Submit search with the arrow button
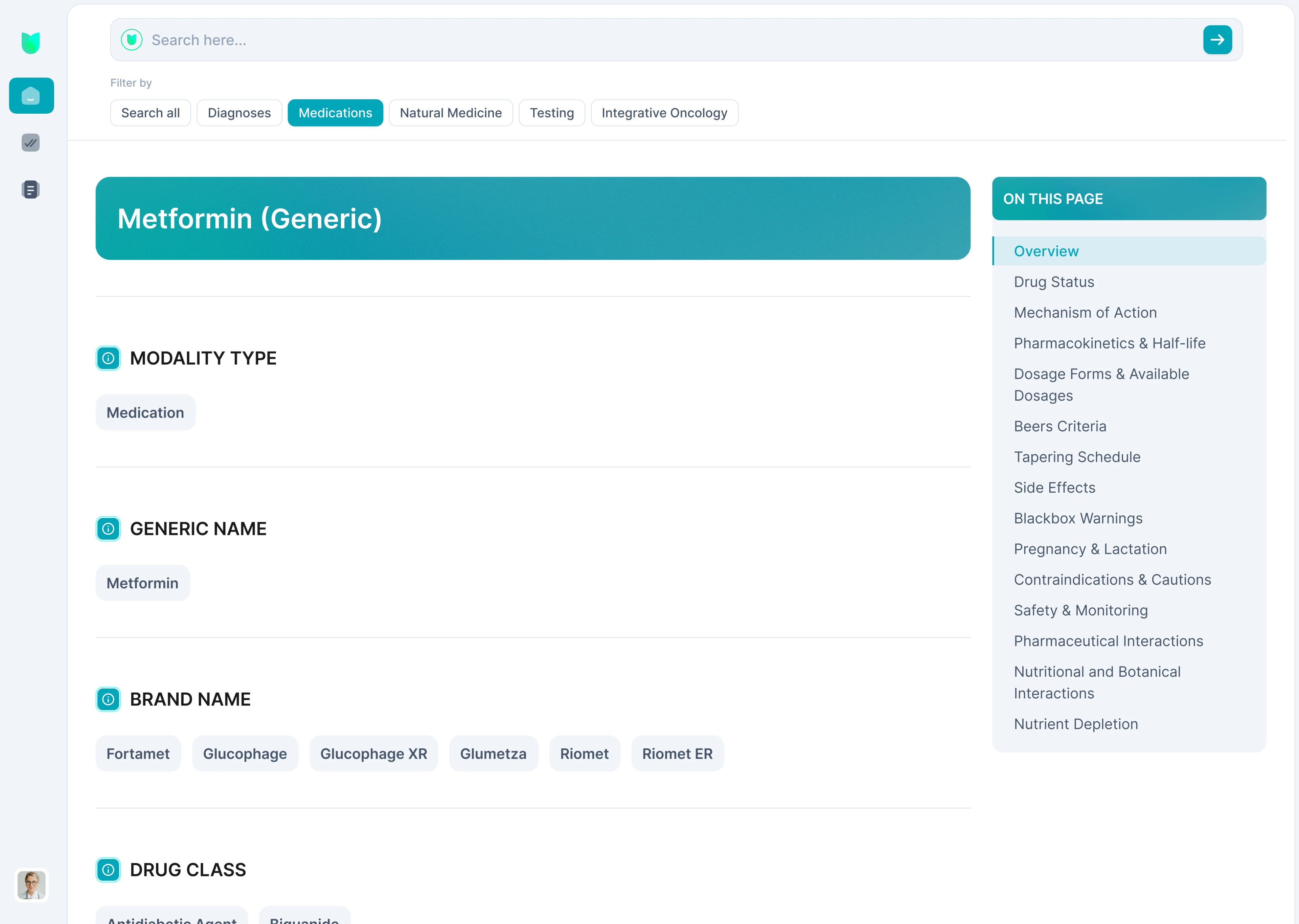The height and width of the screenshot is (924, 1299). [1217, 40]
